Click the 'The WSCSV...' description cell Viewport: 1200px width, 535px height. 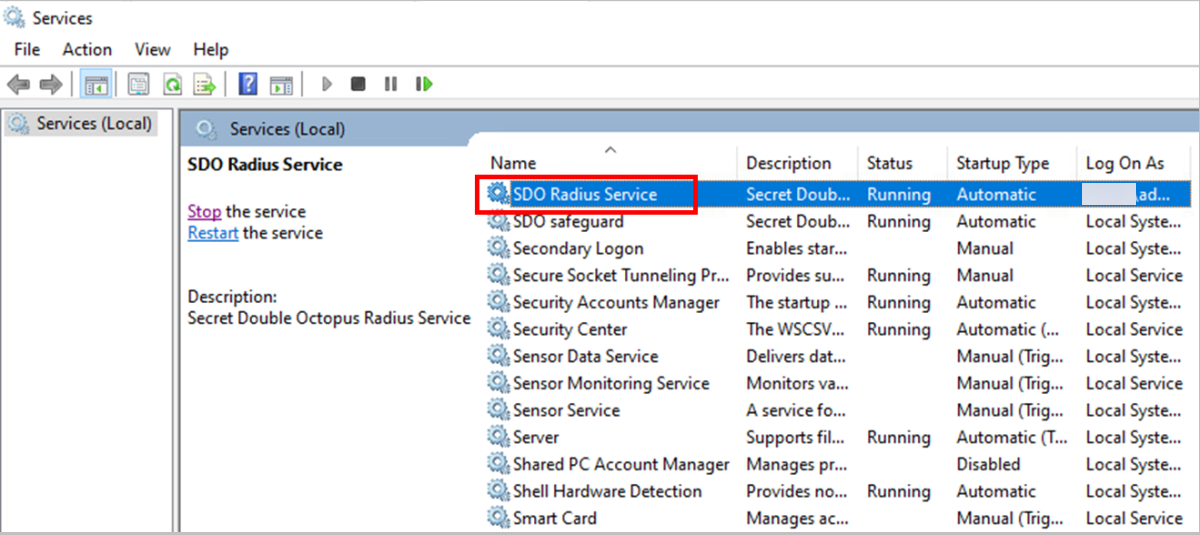coord(797,330)
